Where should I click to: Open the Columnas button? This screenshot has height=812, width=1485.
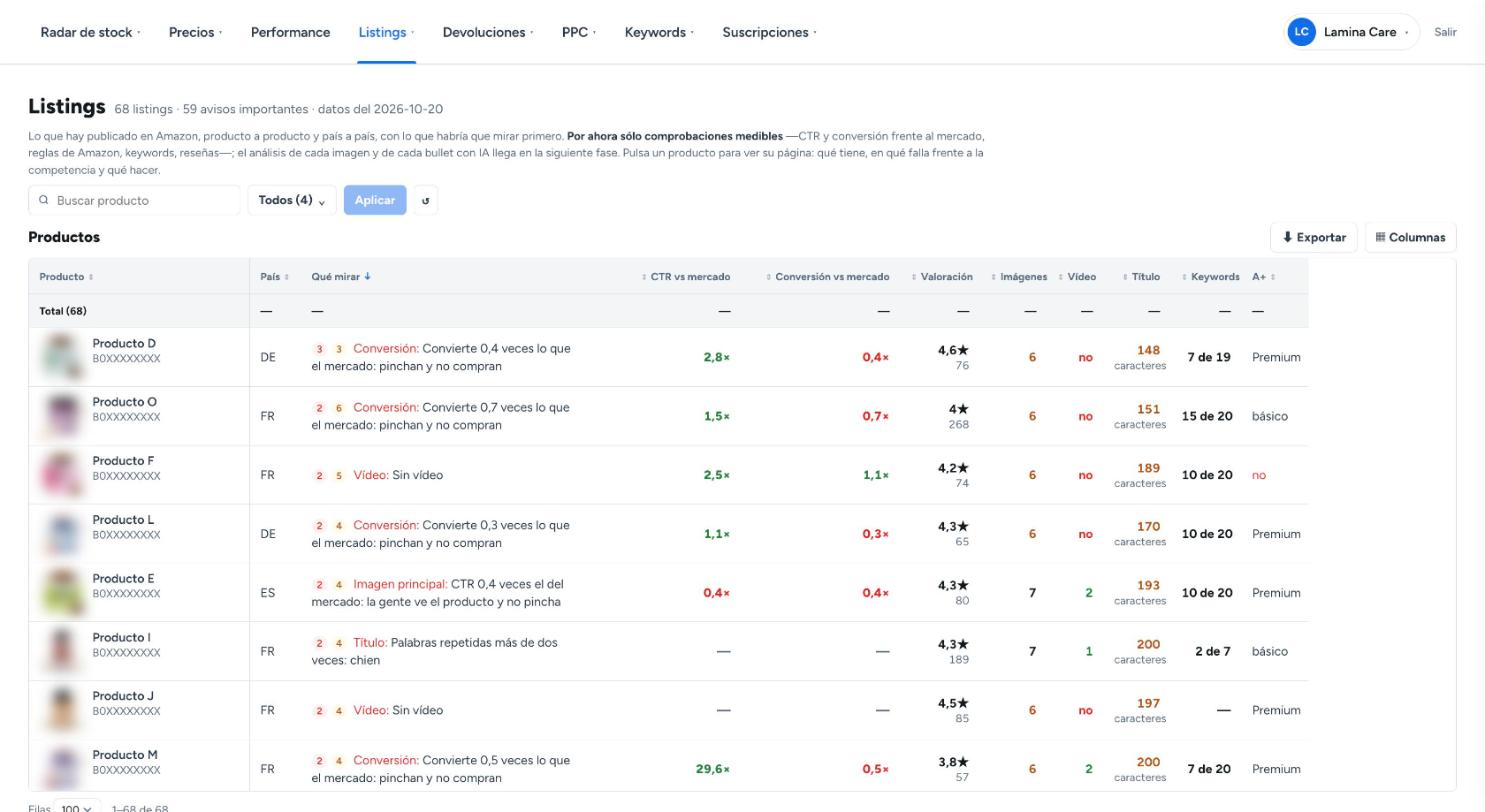click(1410, 237)
